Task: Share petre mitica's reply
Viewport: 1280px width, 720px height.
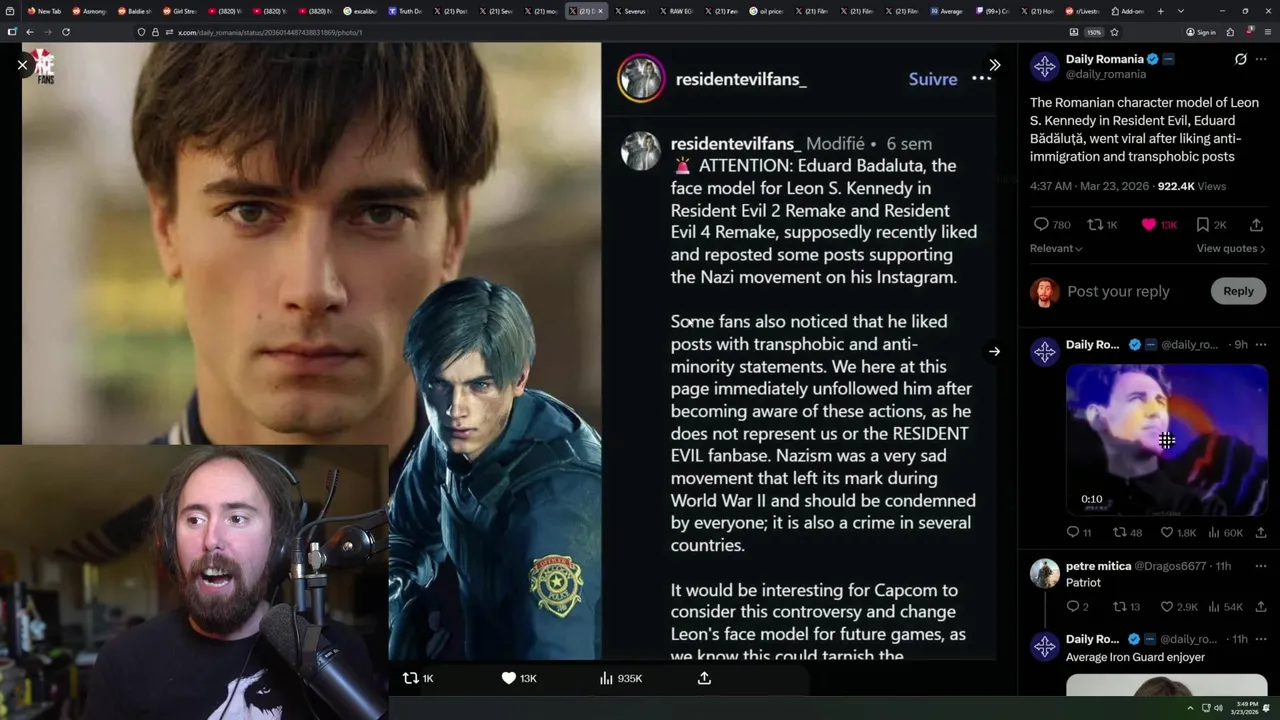Action: tap(1261, 607)
